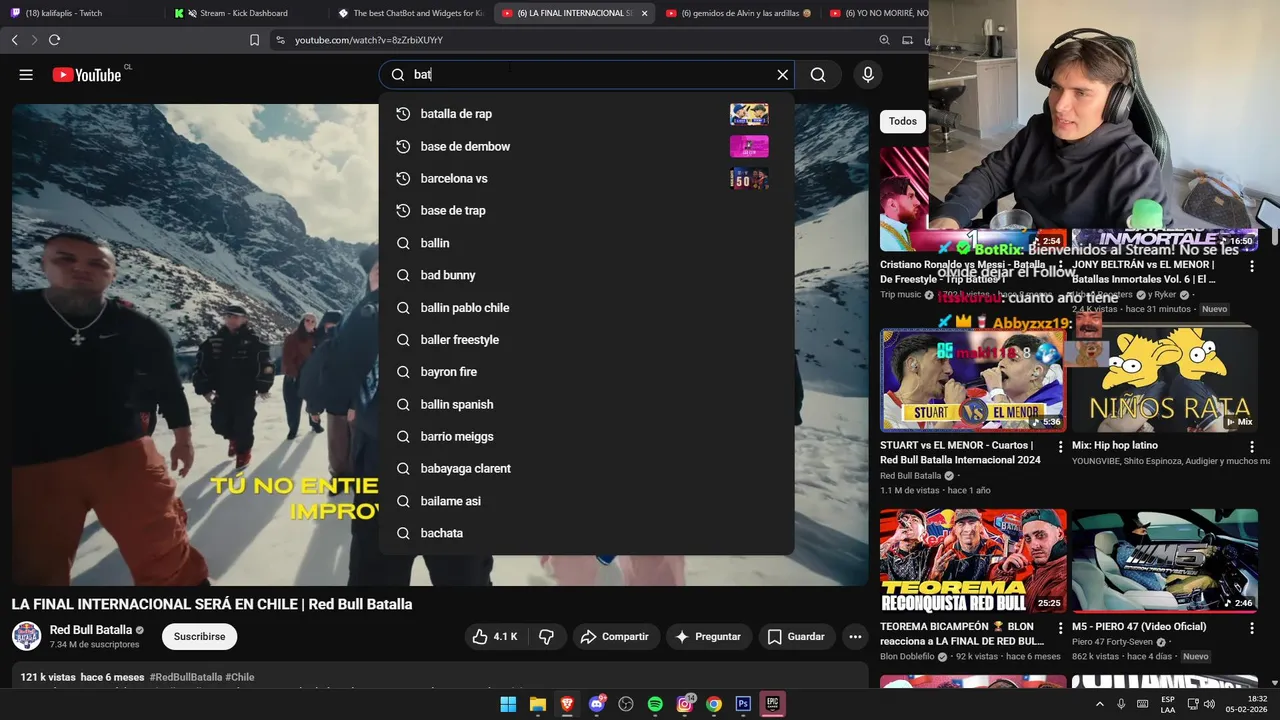Go back with the browser back arrow

point(15,40)
